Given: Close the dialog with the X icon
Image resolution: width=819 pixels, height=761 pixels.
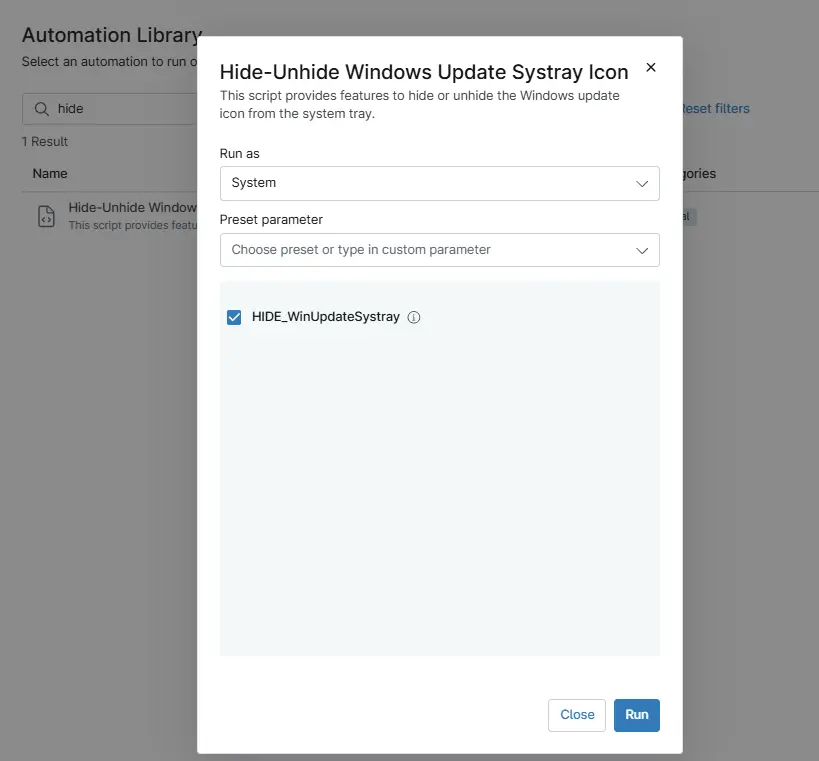Looking at the screenshot, I should (651, 68).
